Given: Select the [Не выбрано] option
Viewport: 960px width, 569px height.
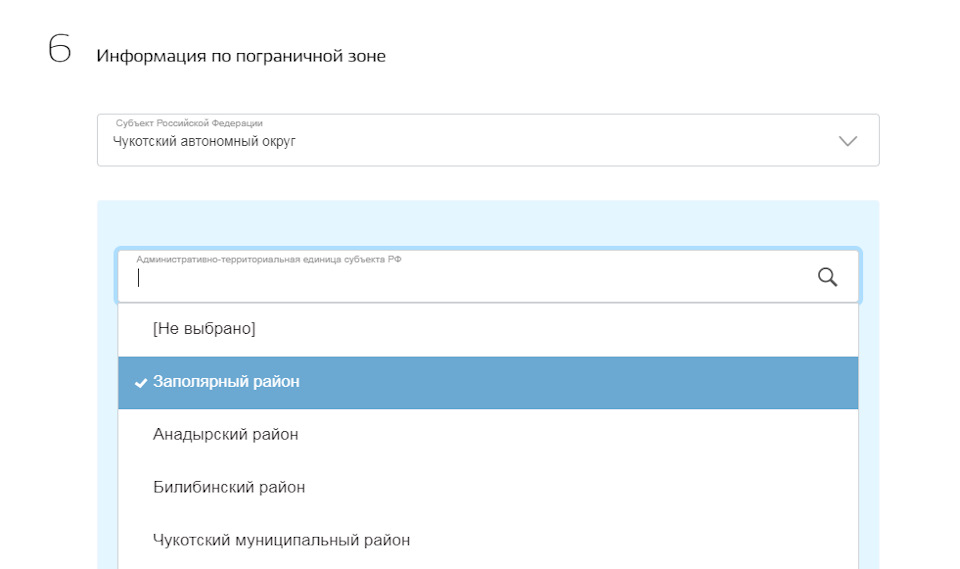Looking at the screenshot, I should pos(204,328).
